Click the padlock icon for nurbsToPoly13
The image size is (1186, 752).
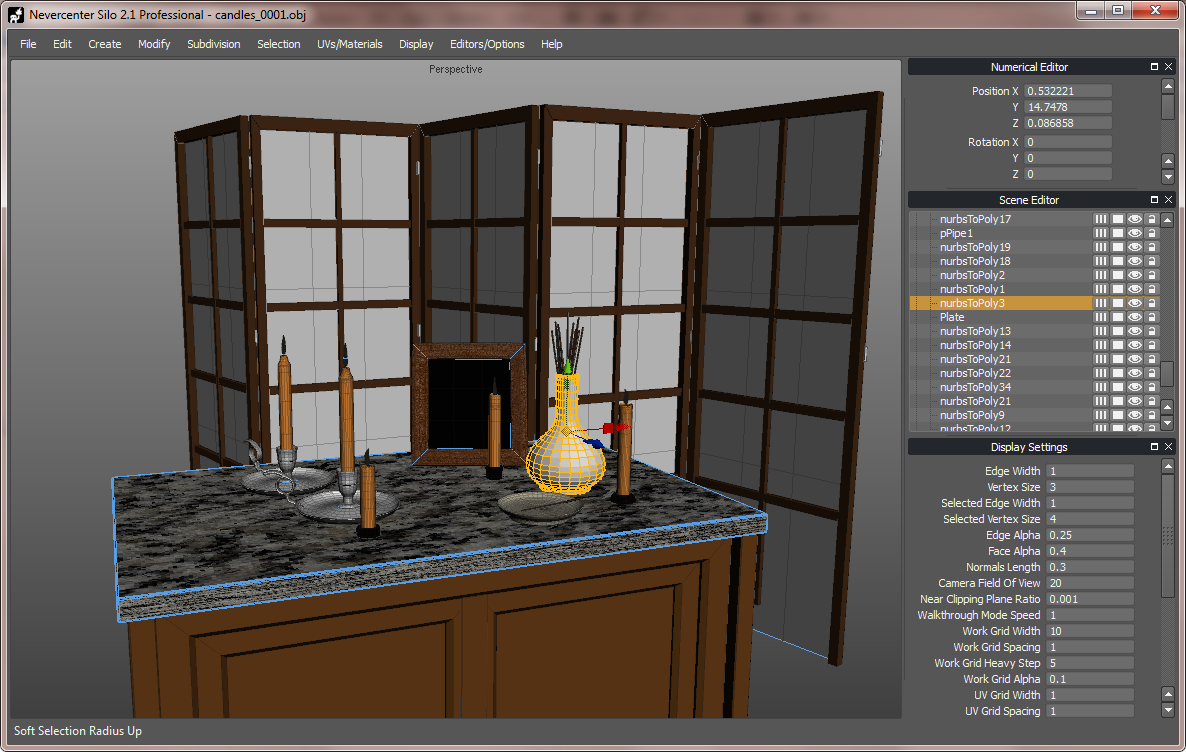click(x=1152, y=331)
